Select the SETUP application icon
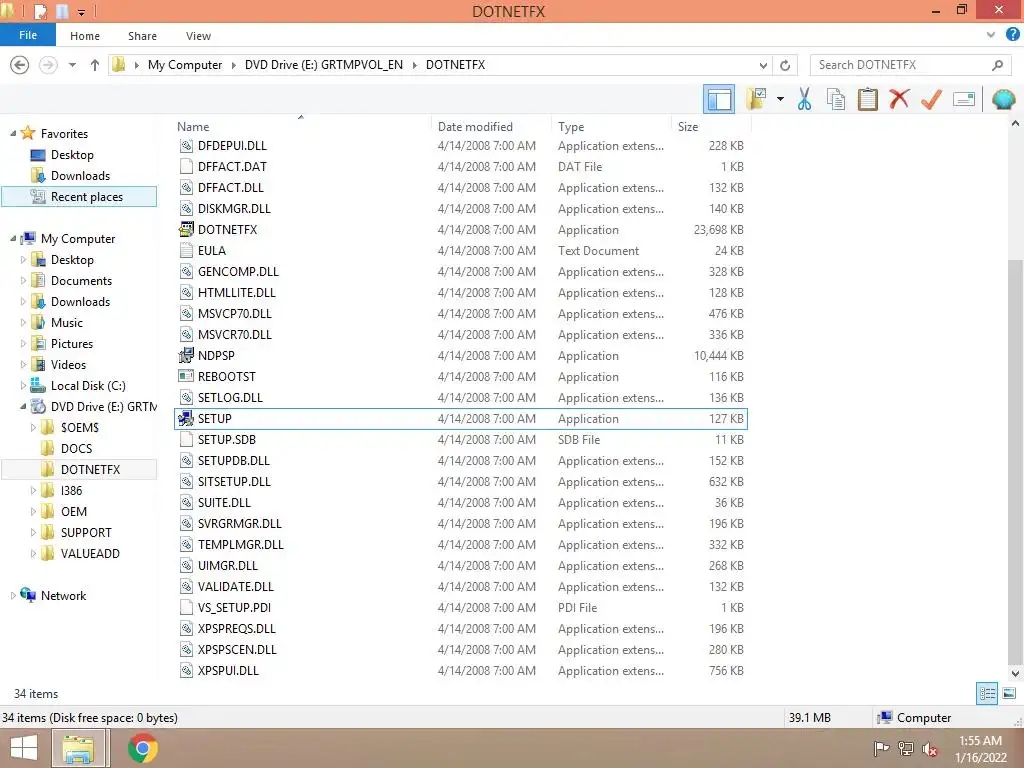The height and width of the screenshot is (768, 1024). pos(186,419)
